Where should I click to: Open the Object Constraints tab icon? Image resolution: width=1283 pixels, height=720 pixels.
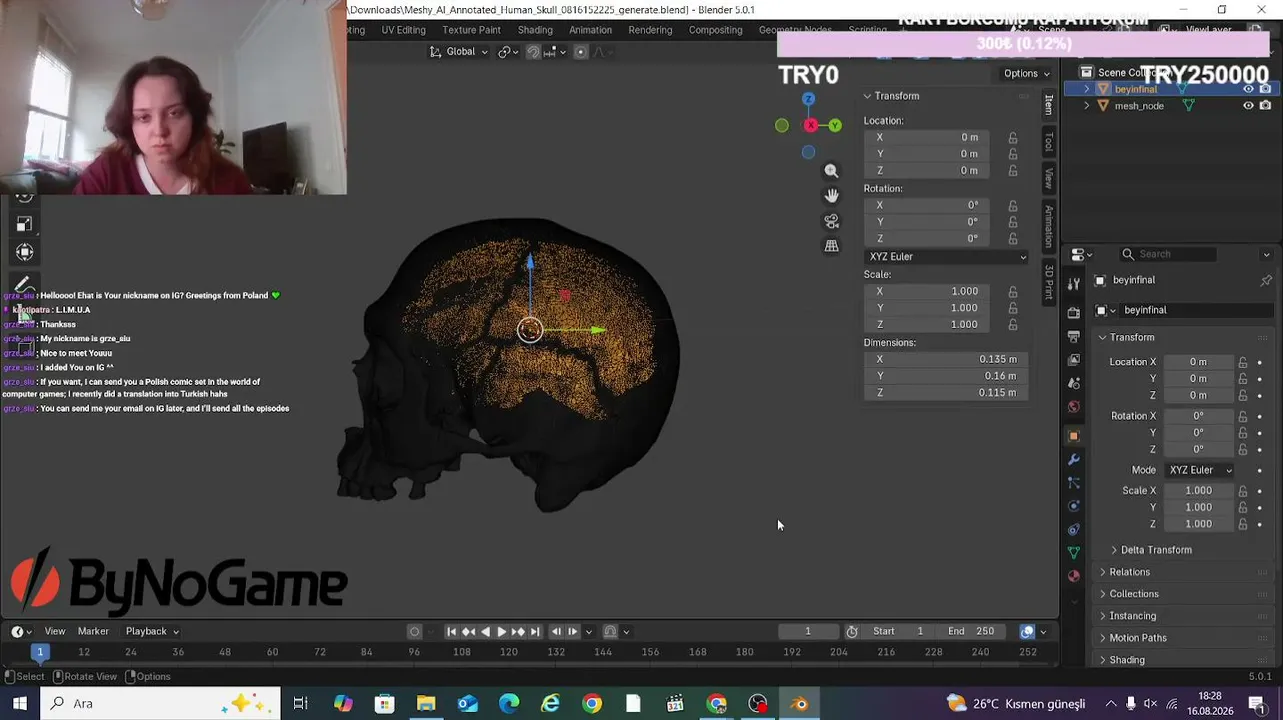1074,529
